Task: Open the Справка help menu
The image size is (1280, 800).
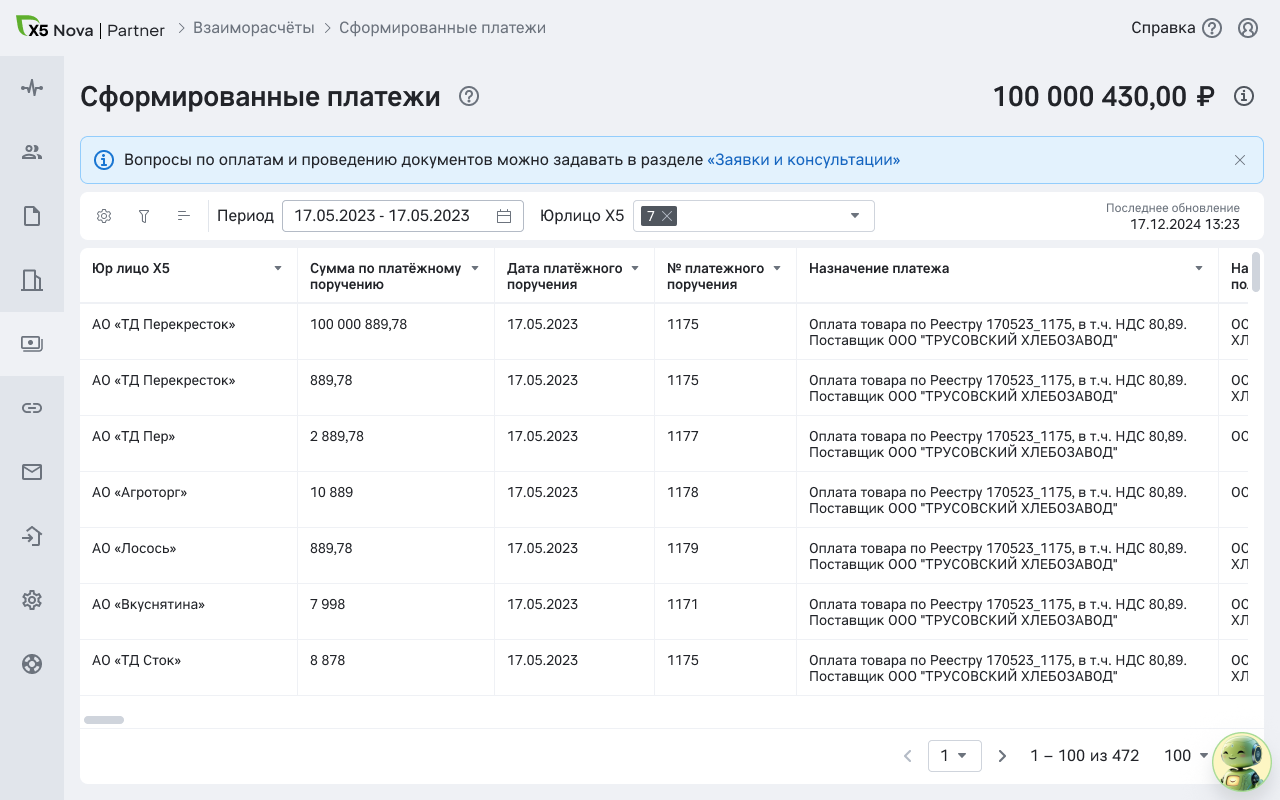Action: click(1176, 28)
